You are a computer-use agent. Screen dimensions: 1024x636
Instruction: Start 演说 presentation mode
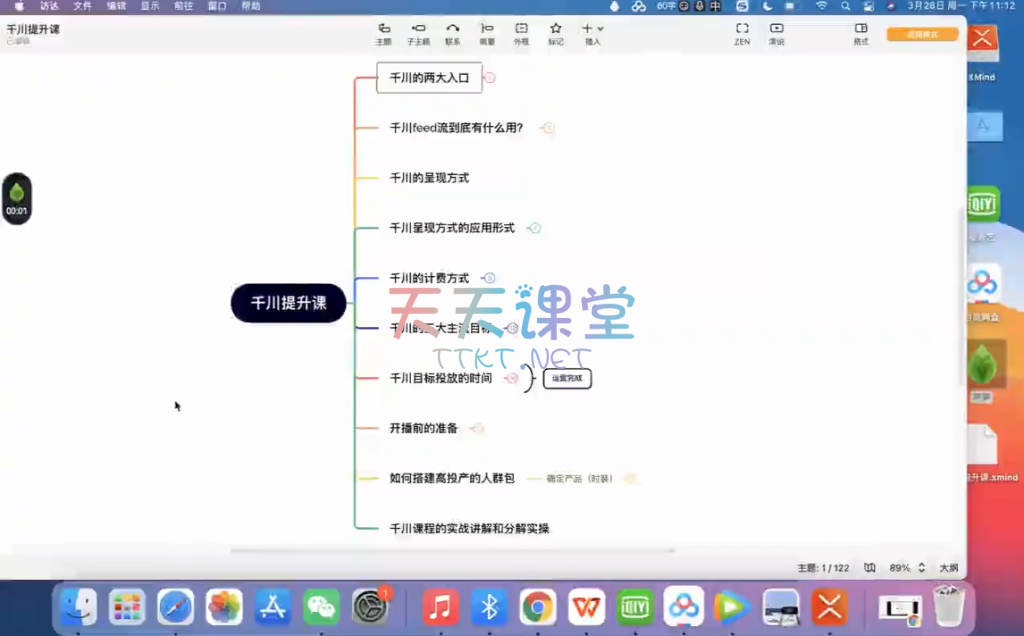point(776,32)
